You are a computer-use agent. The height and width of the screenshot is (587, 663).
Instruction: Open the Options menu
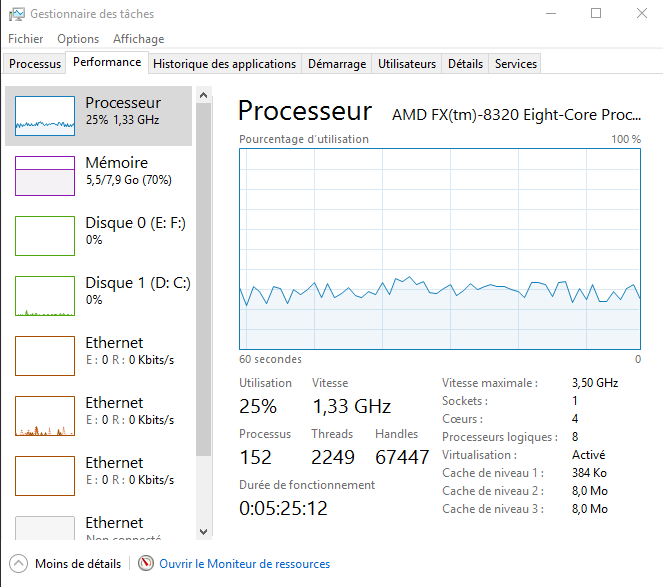coord(78,39)
